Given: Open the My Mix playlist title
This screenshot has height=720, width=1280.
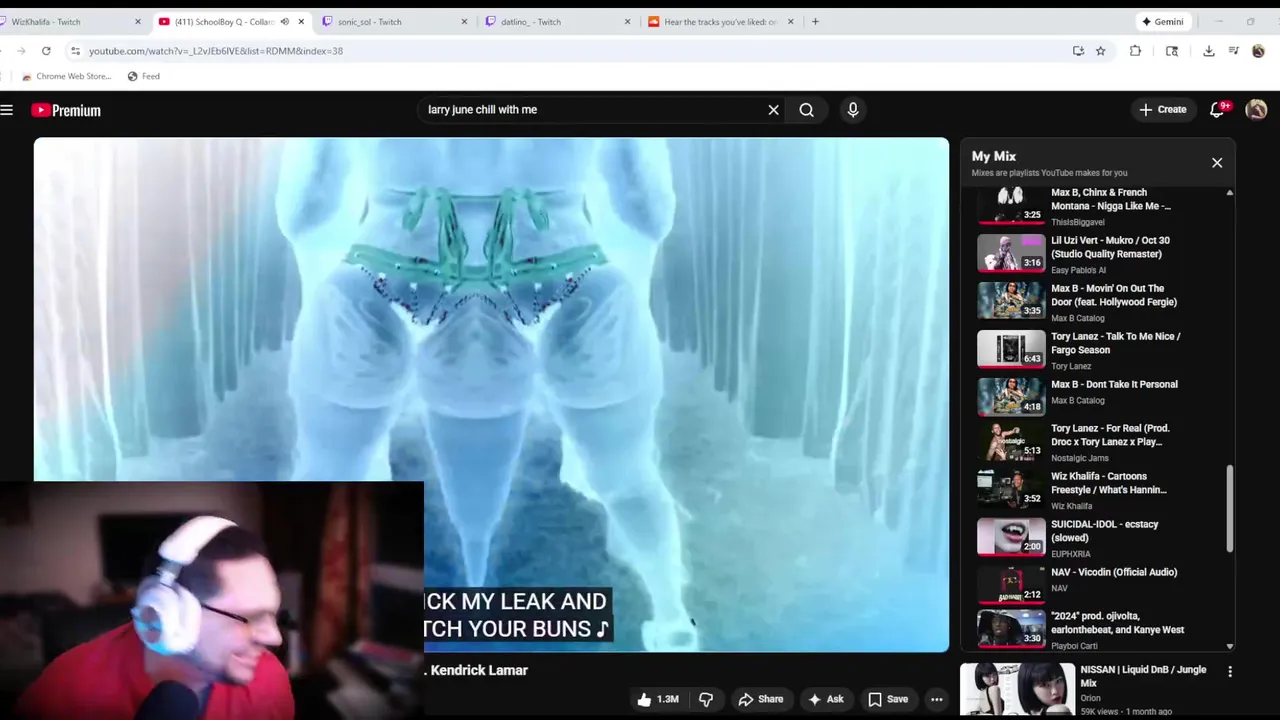Looking at the screenshot, I should point(994,156).
